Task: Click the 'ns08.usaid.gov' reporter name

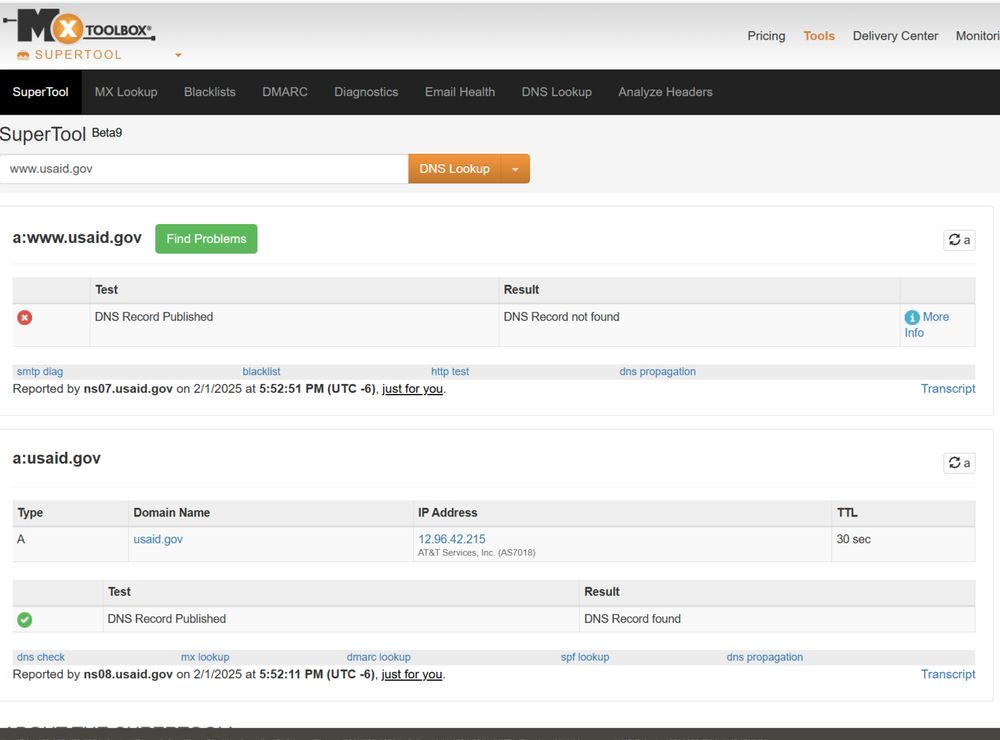Action: click(128, 674)
